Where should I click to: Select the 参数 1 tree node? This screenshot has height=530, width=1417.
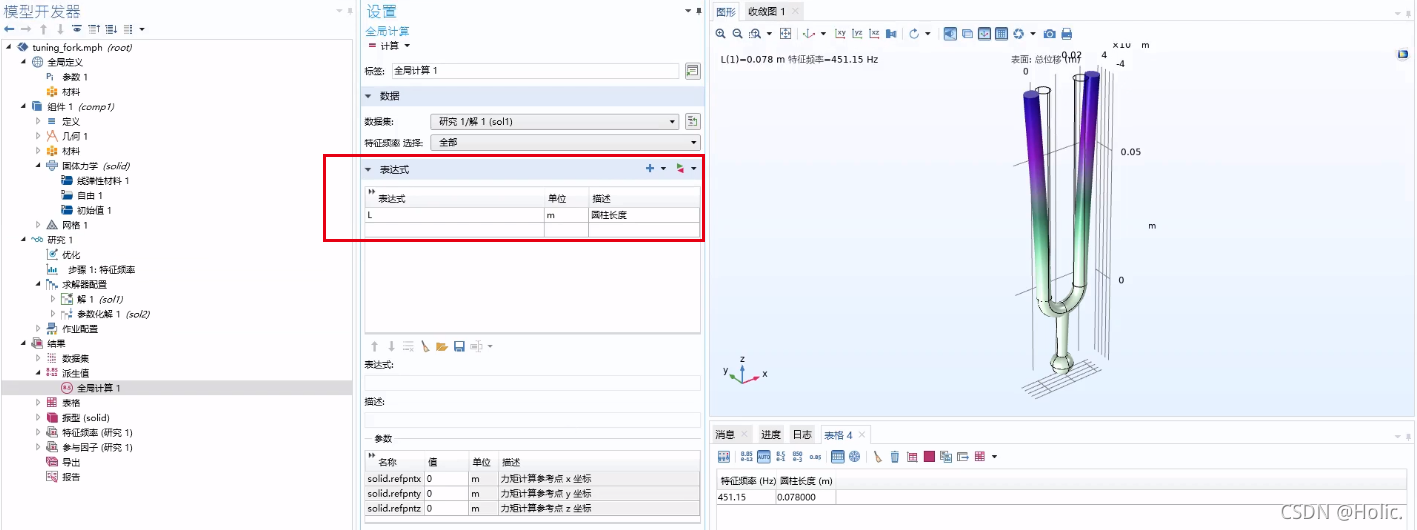point(75,77)
